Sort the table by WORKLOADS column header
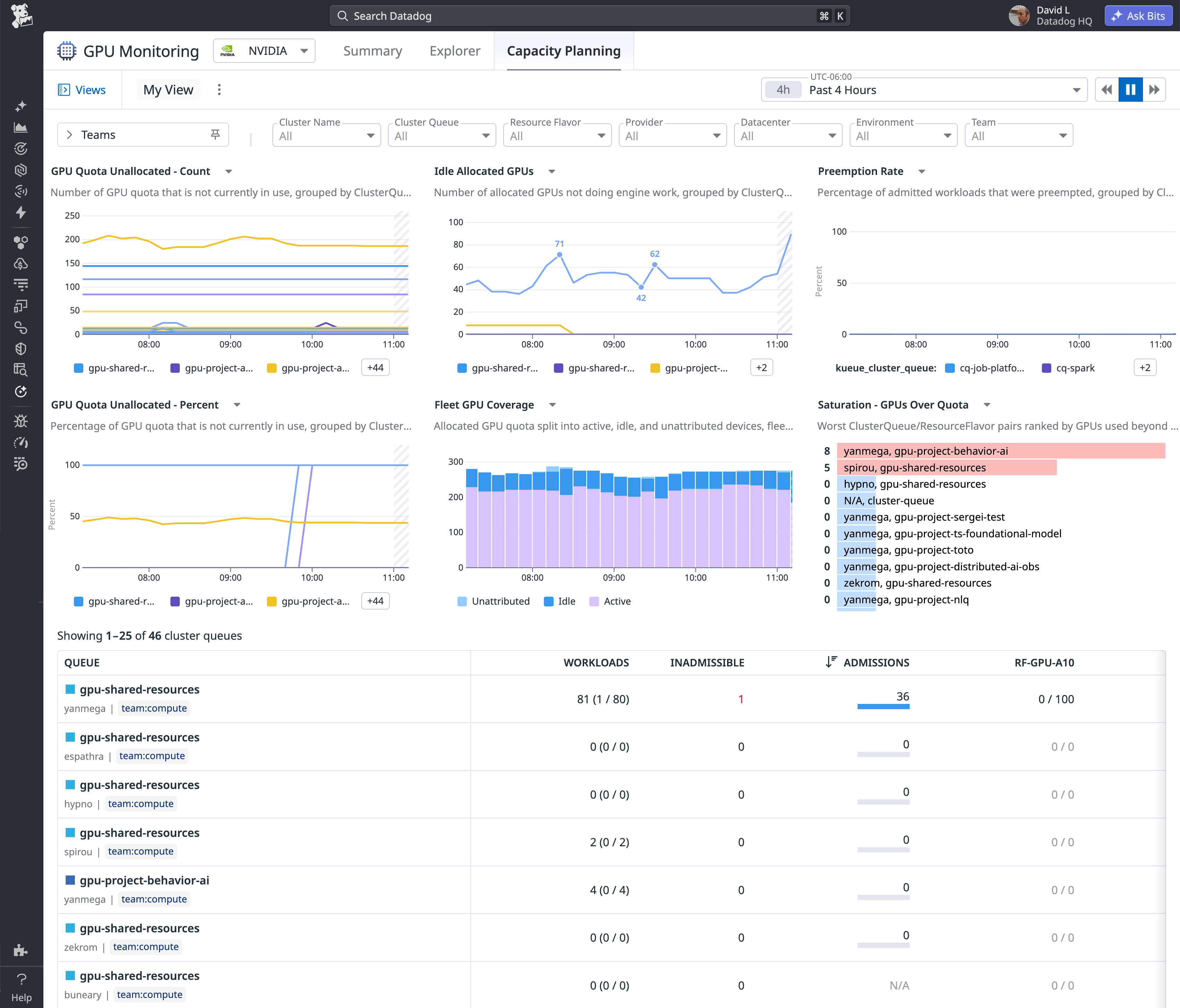 point(596,662)
